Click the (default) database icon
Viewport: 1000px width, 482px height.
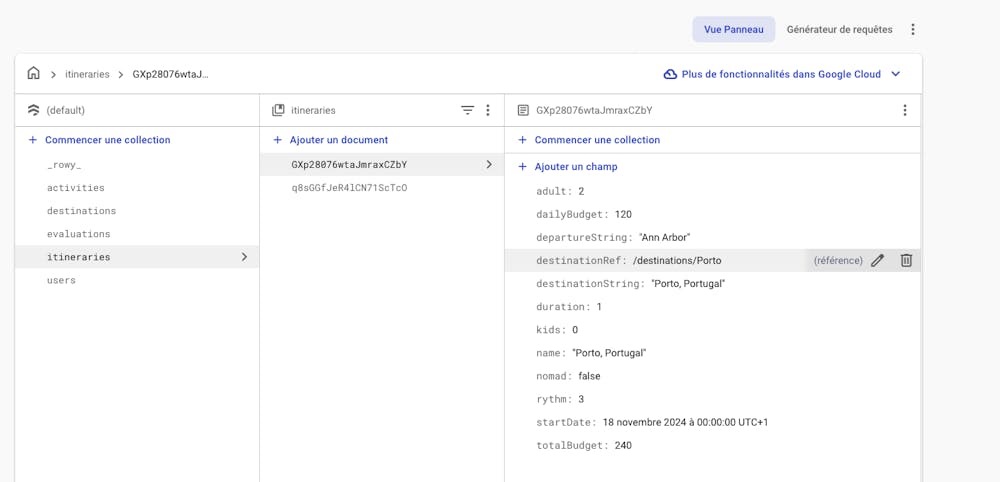click(34, 110)
